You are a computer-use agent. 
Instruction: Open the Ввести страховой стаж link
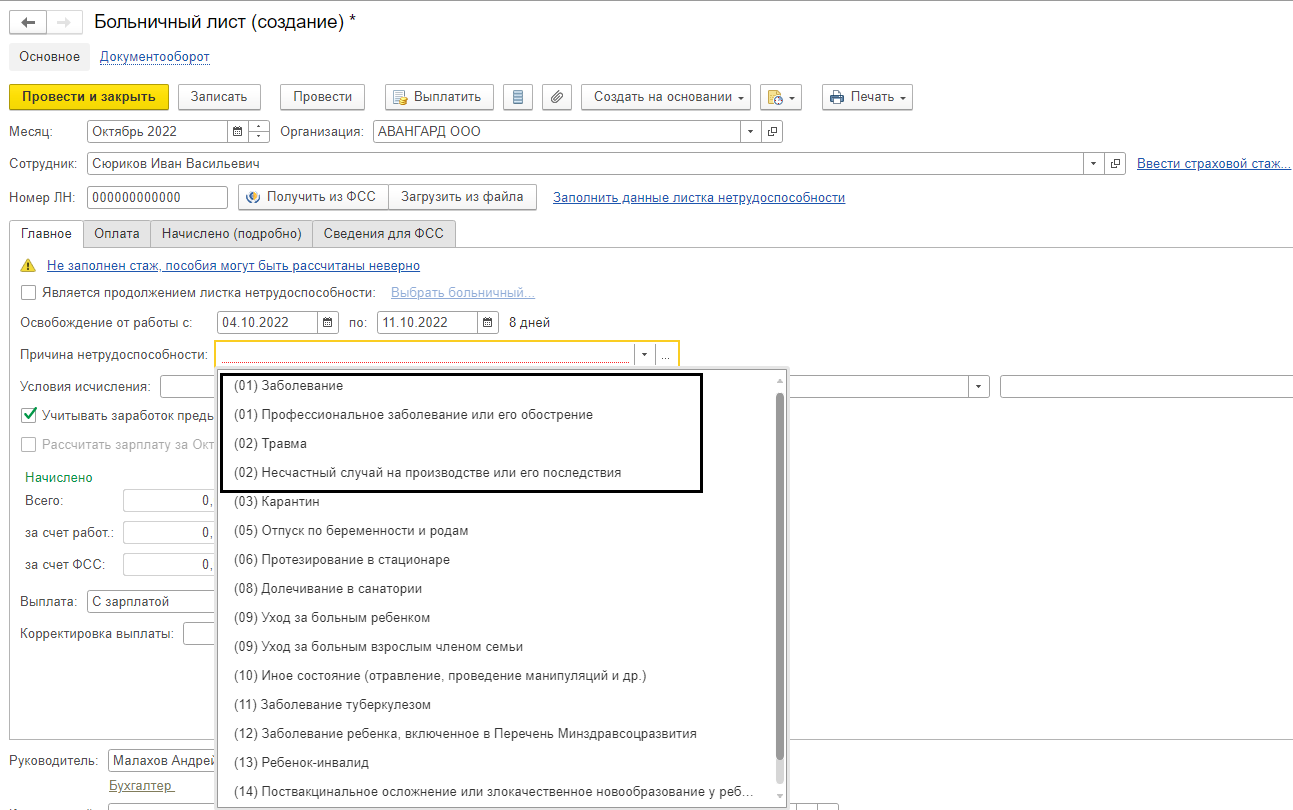pyautogui.click(x=1213, y=164)
